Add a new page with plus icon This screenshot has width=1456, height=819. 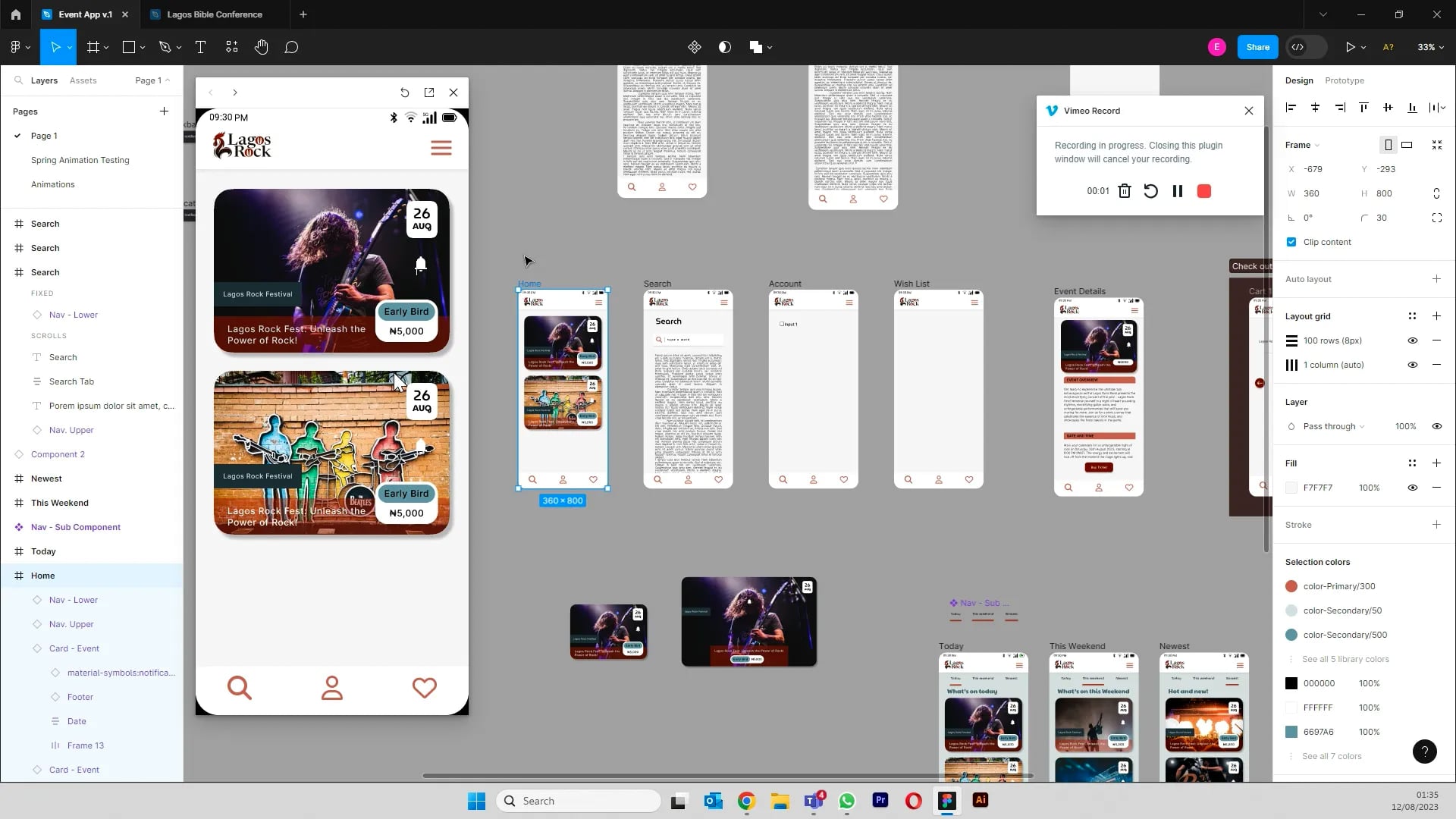click(164, 111)
